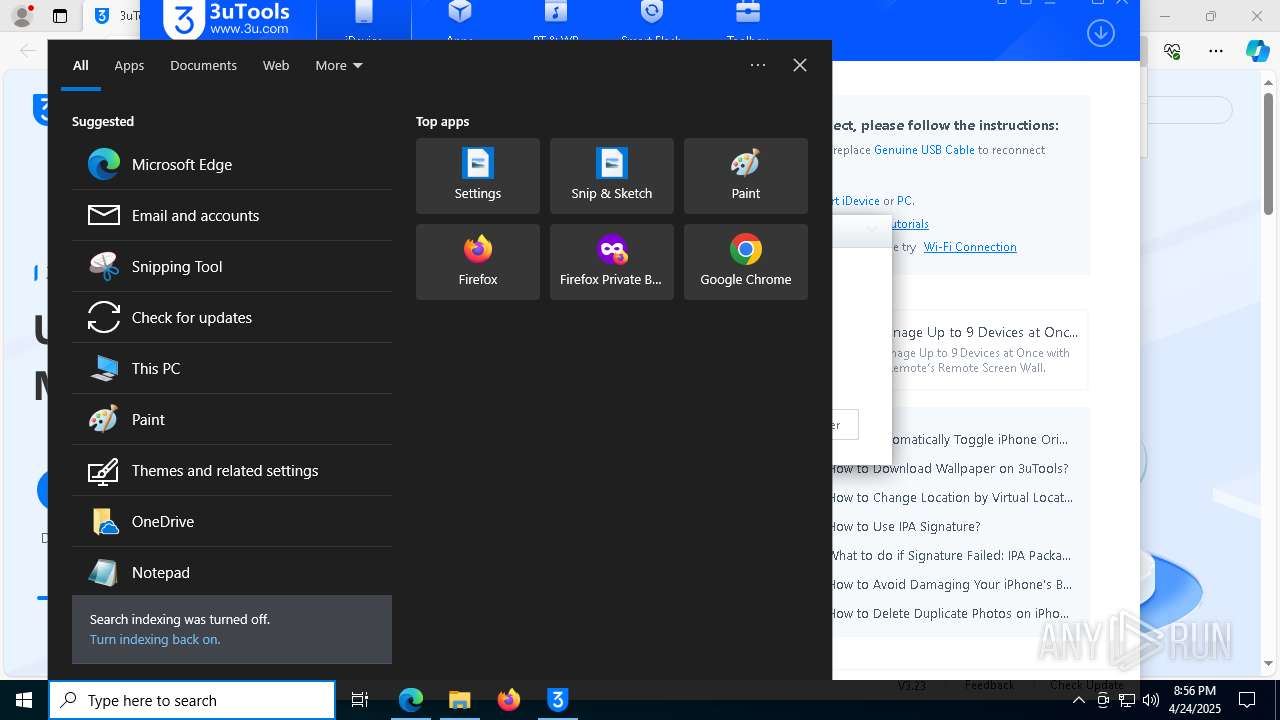Screen dimensions: 1280x720
Task: Open Email and accounts suggestion
Action: click(232, 215)
